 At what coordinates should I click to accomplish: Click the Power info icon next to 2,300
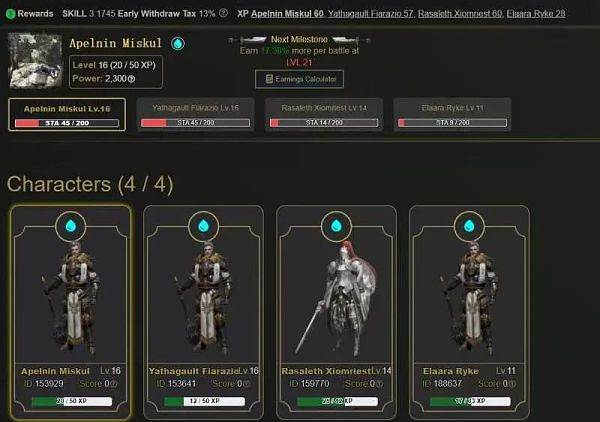[131, 79]
